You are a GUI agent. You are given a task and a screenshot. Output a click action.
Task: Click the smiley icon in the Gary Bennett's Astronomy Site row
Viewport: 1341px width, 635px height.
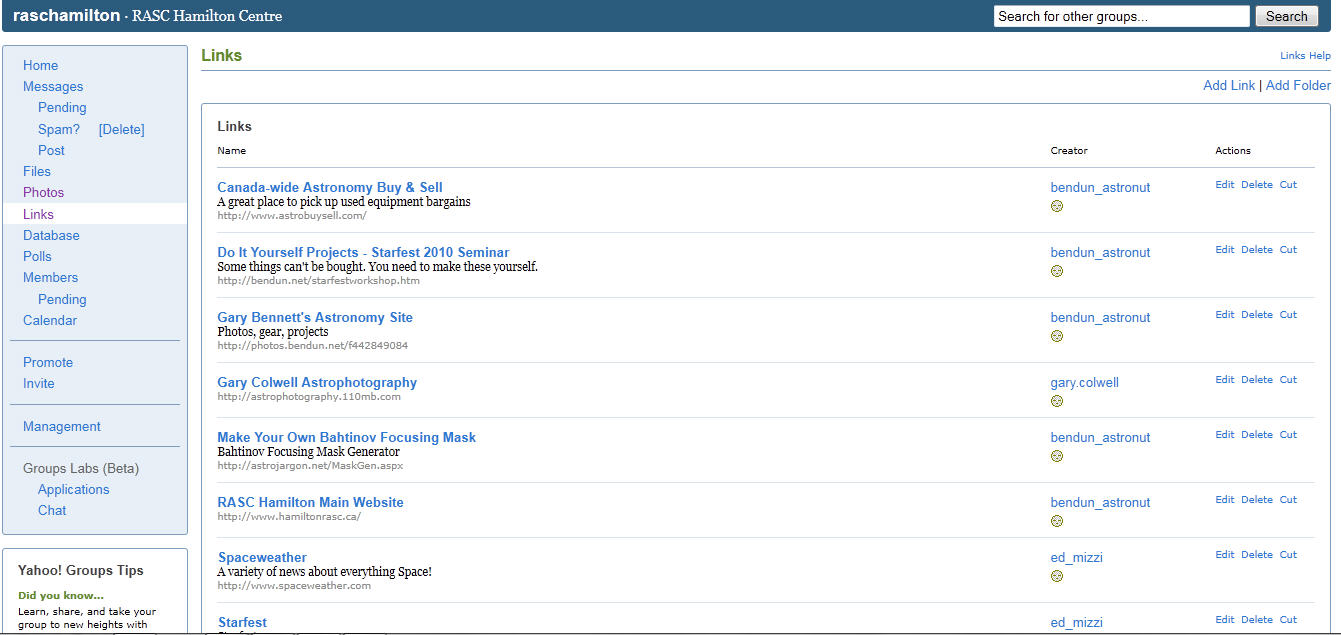pos(1057,336)
